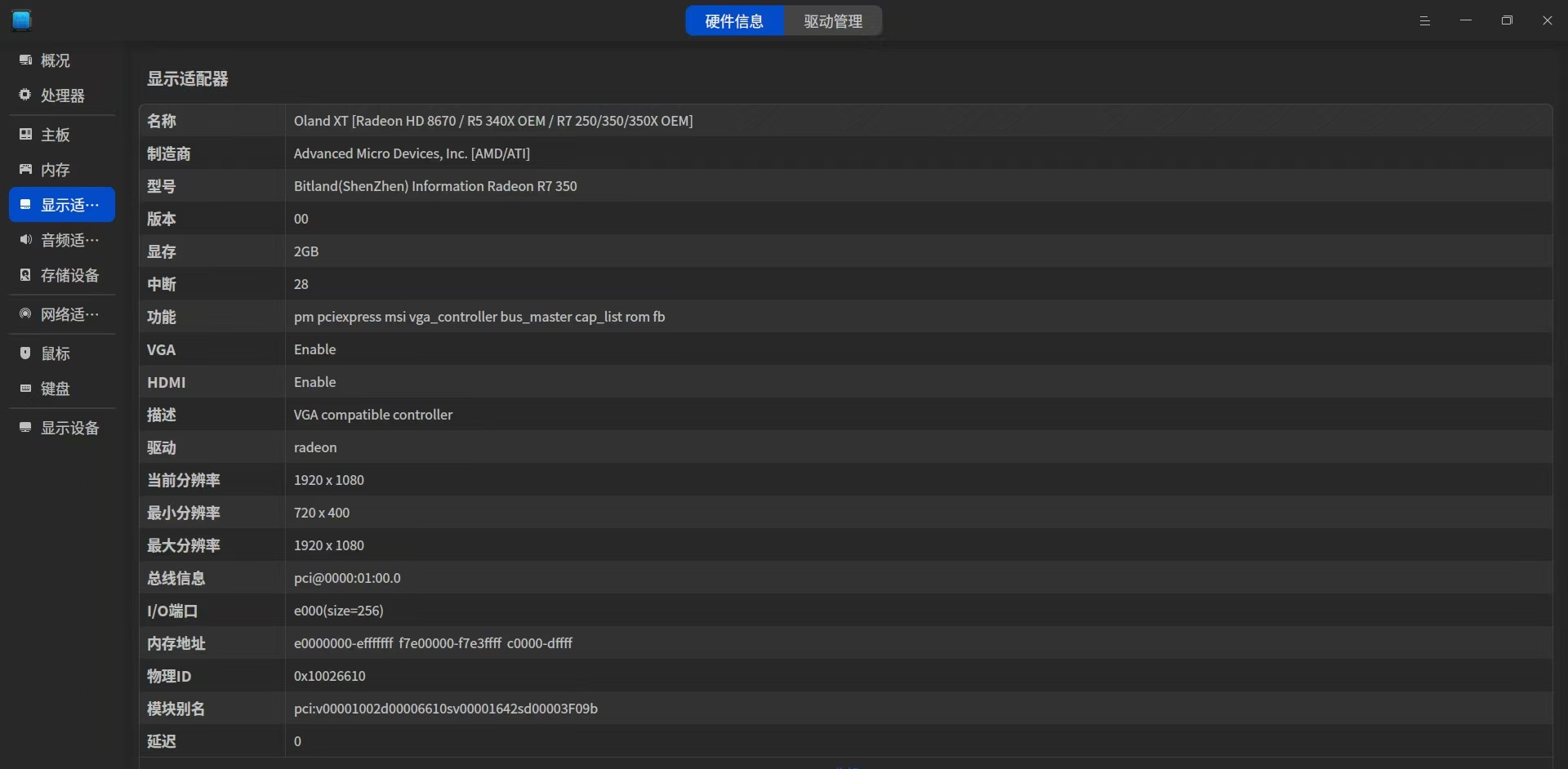Click the interrupt value 28

tap(301, 284)
